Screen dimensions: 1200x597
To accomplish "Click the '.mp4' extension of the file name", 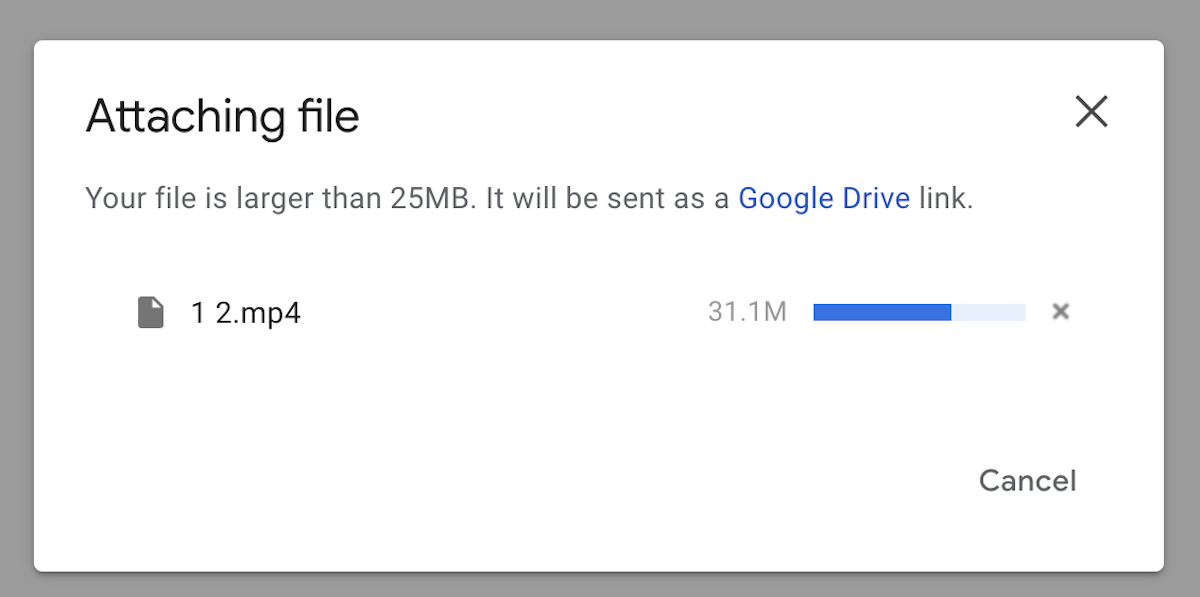I will coord(267,314).
